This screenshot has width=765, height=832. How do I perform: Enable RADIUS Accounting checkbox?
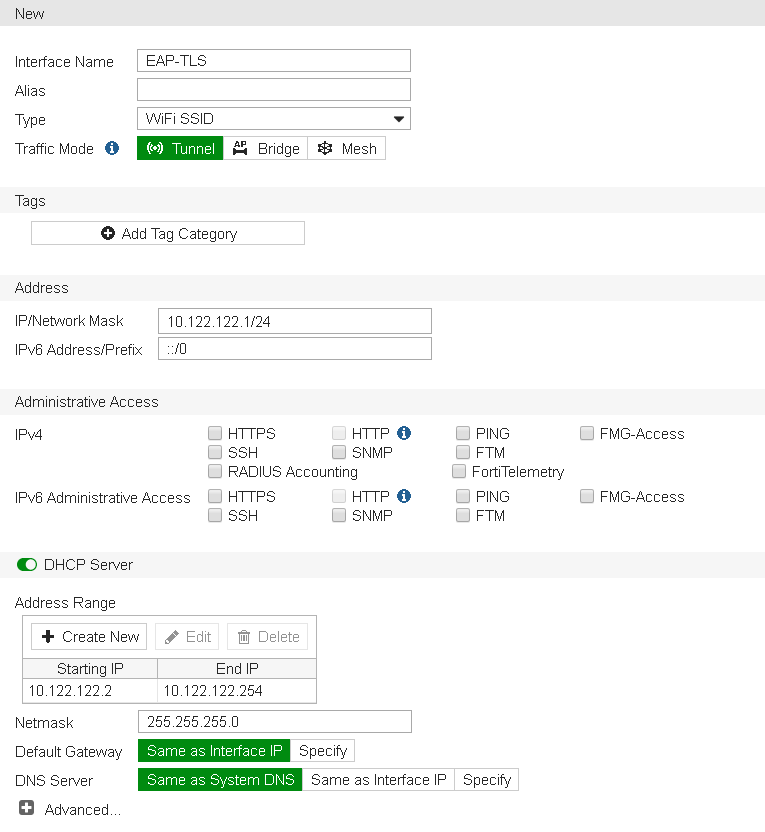click(x=215, y=471)
